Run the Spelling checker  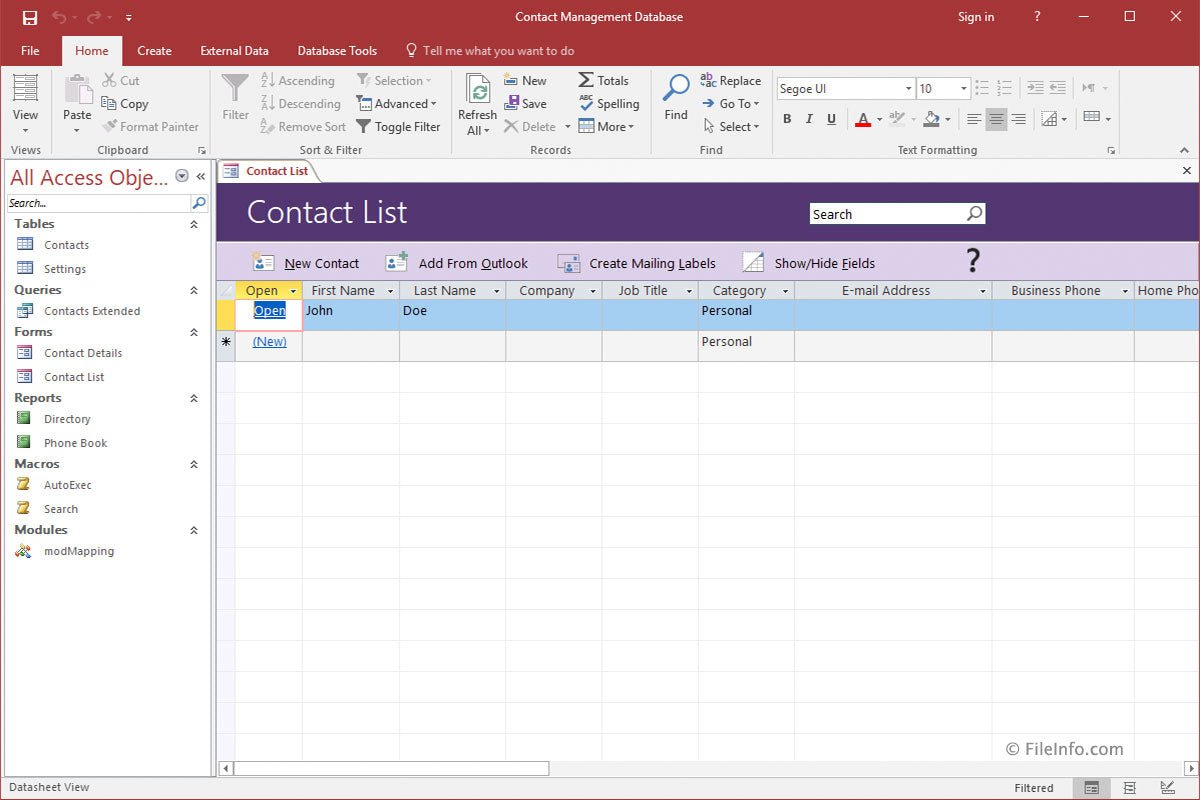[608, 103]
